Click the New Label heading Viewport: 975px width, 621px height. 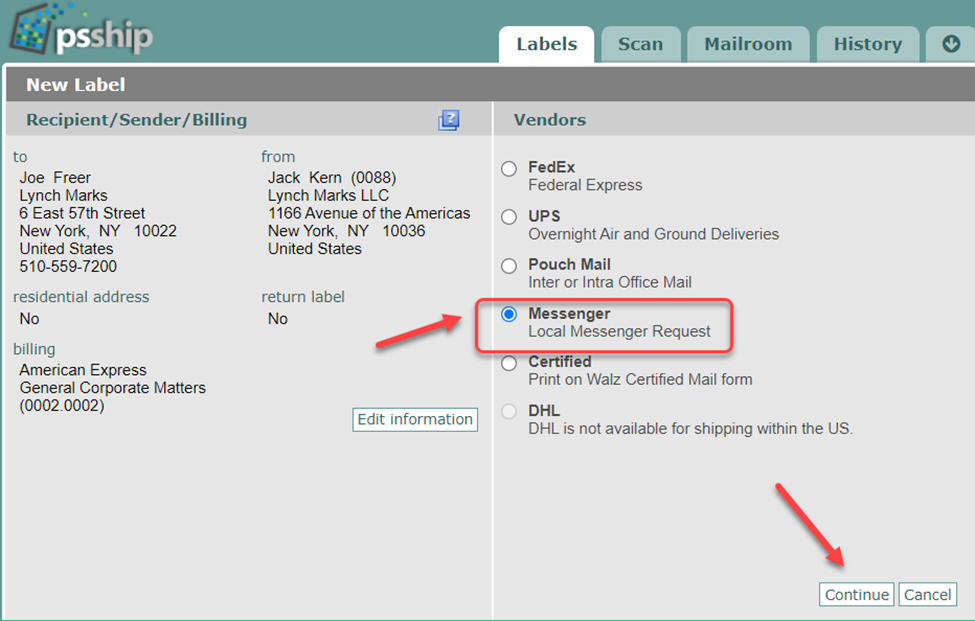point(76,85)
